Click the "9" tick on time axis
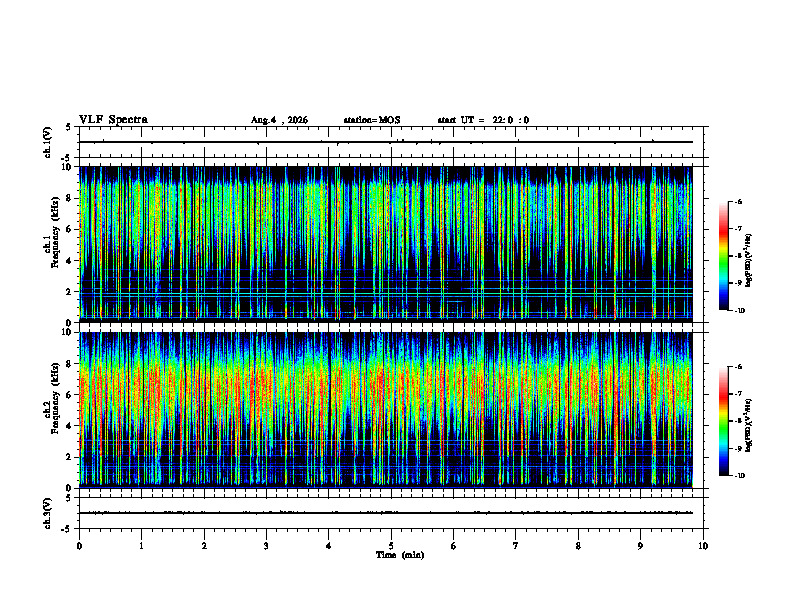 (x=640, y=546)
